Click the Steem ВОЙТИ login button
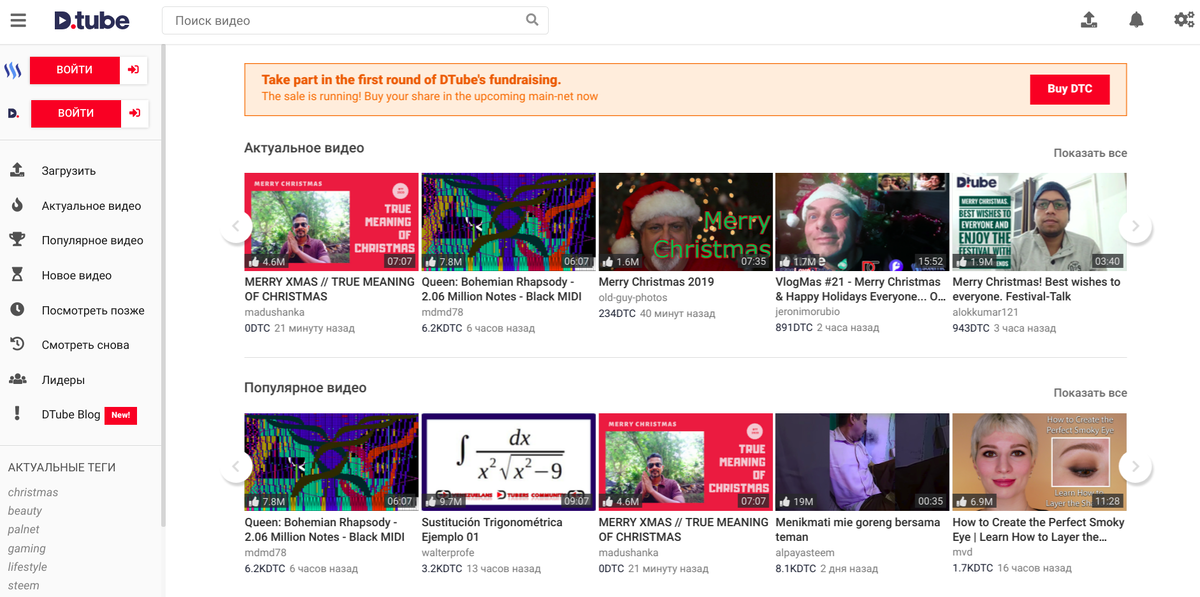Viewport: 1200px width, 597px height. coord(75,70)
